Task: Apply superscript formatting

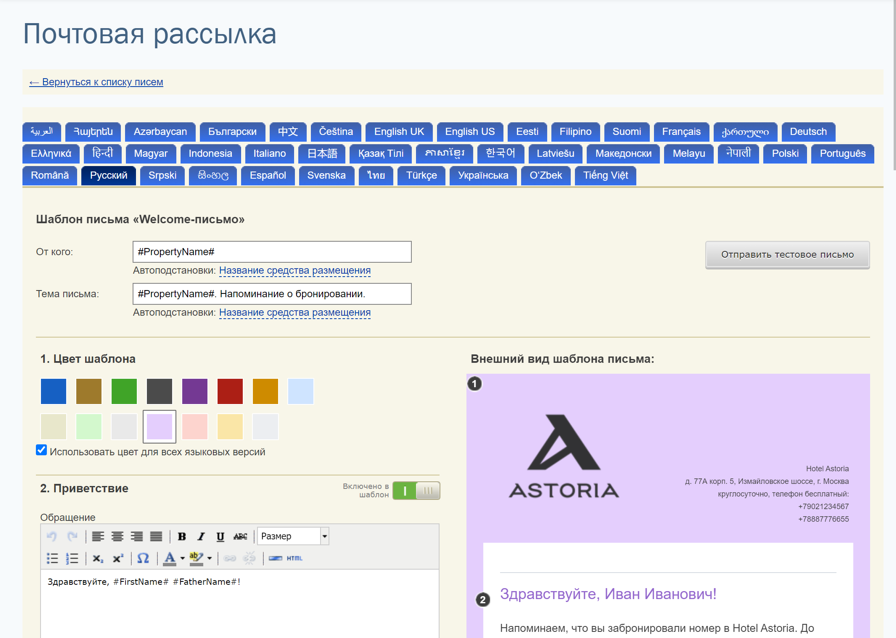Action: pos(118,558)
